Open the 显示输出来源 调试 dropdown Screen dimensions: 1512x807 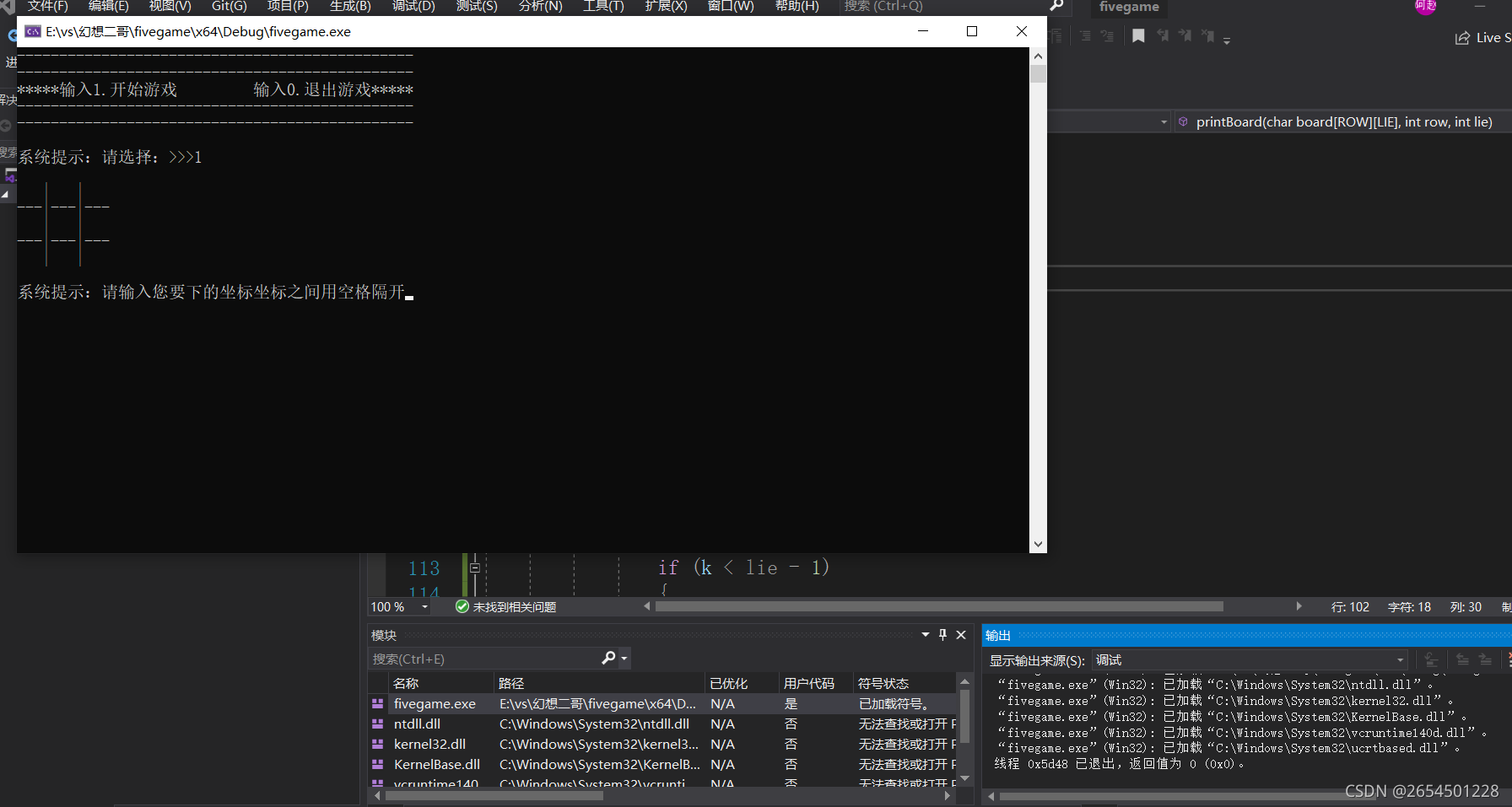[x=1400, y=660]
